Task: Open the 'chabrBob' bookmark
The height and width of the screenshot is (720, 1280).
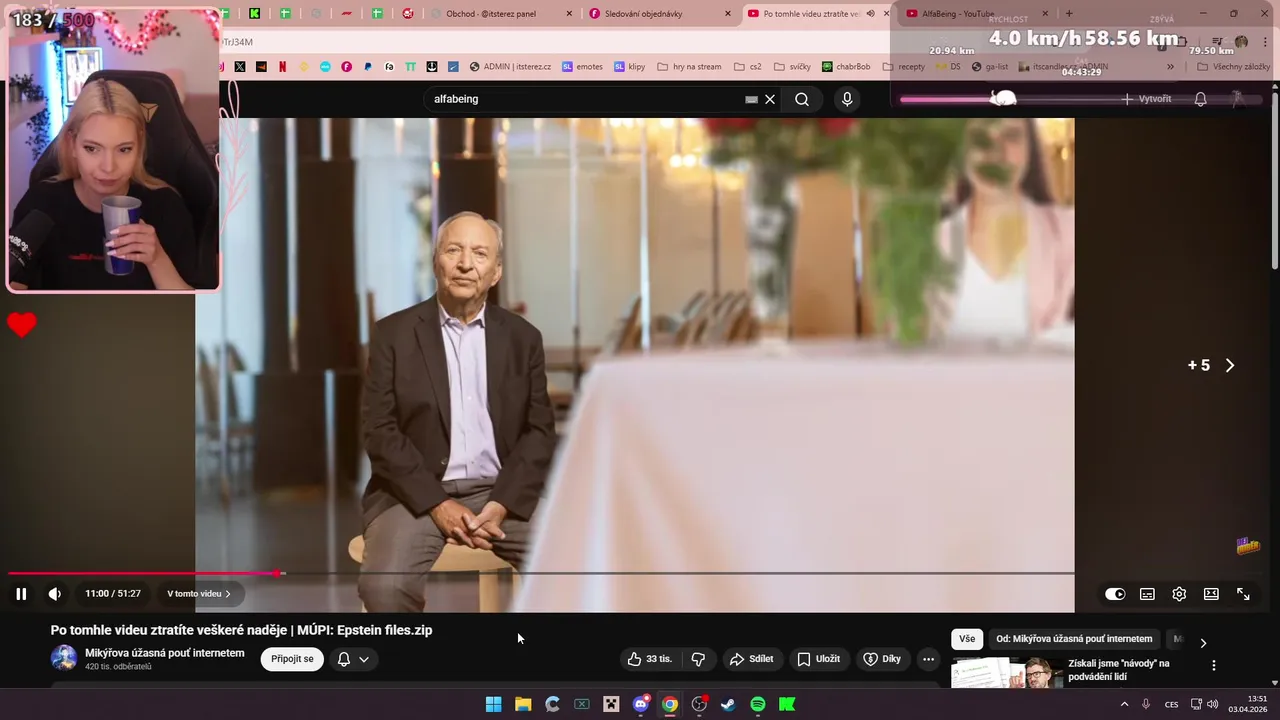Action: point(846,67)
